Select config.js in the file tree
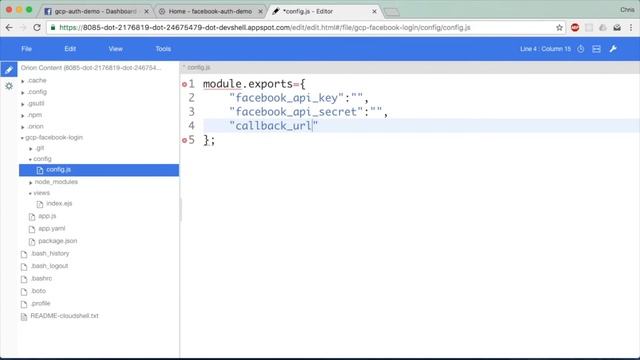Image resolution: width=640 pixels, height=360 pixels. coord(99,170)
